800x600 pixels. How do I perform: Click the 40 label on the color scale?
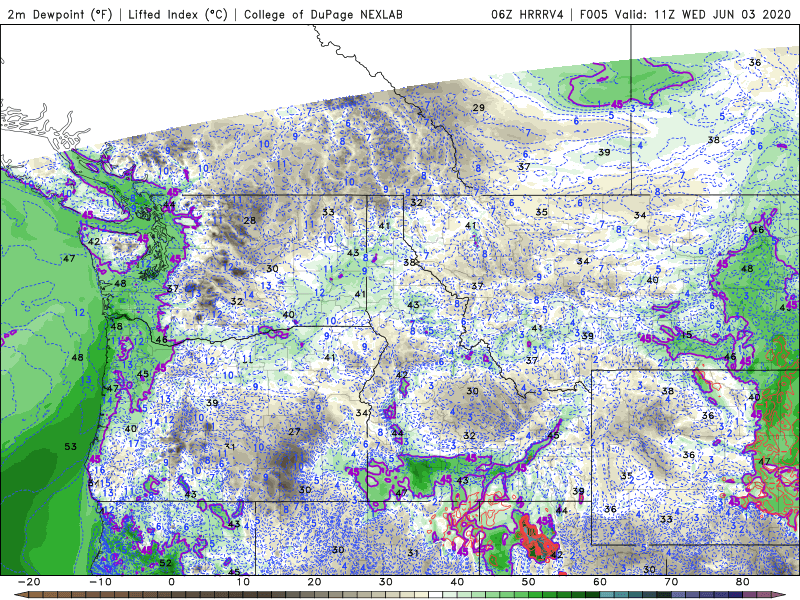(457, 582)
